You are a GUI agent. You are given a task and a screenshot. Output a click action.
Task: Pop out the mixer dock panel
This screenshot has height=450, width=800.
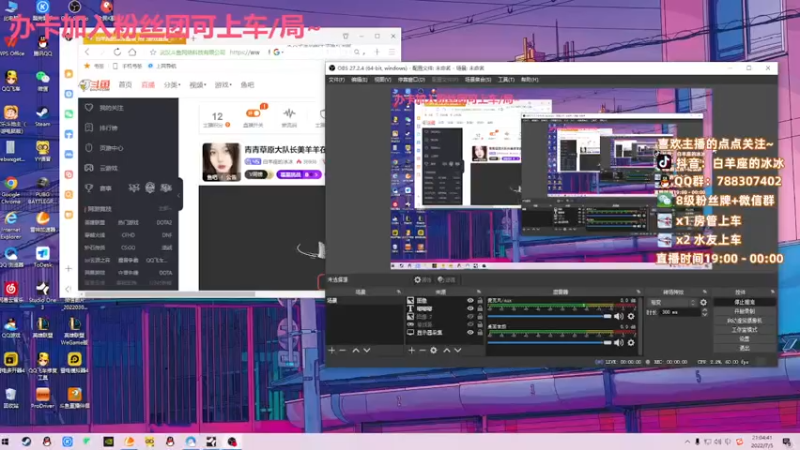click(638, 292)
